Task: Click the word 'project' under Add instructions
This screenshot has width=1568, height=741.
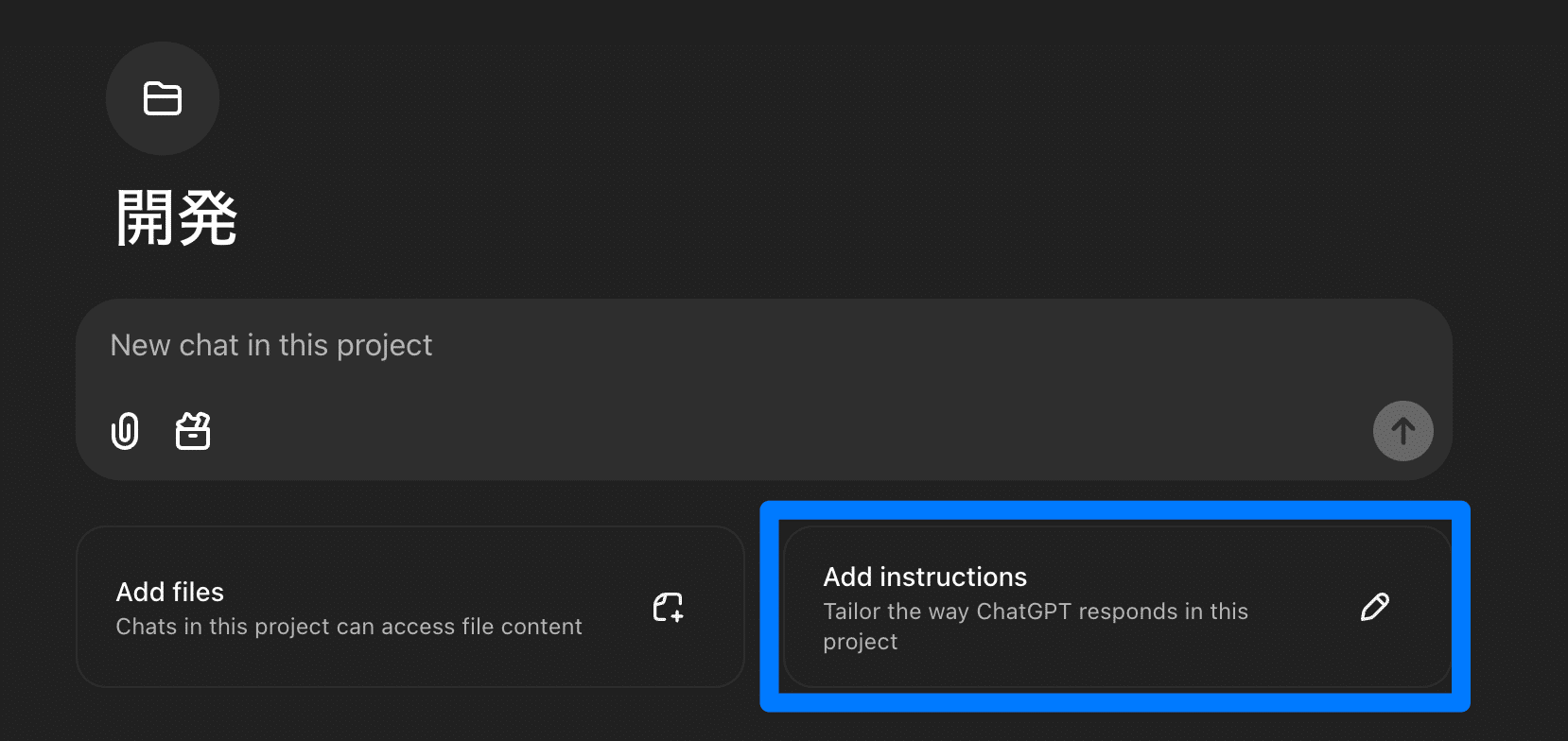Action: tap(861, 643)
